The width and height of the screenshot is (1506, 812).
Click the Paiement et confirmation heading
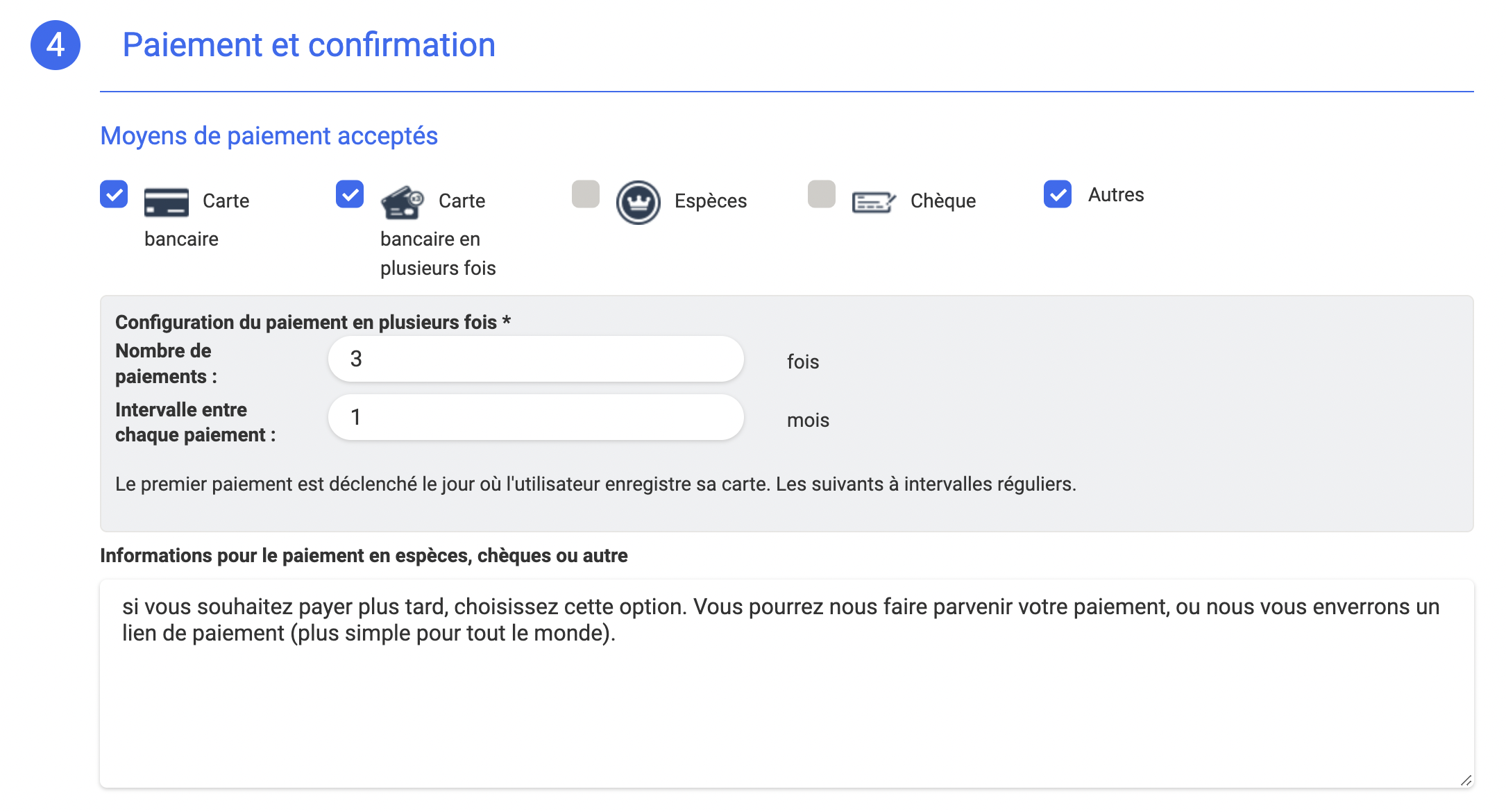309,45
